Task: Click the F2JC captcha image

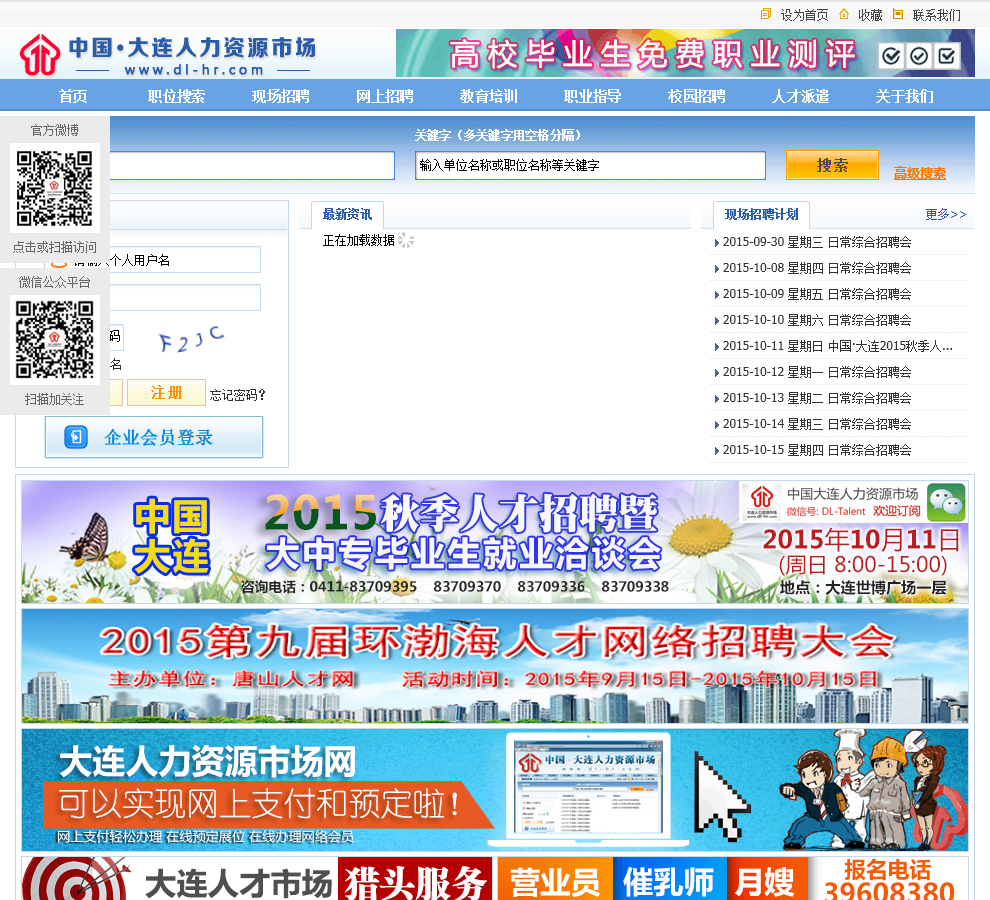Action: pos(191,339)
